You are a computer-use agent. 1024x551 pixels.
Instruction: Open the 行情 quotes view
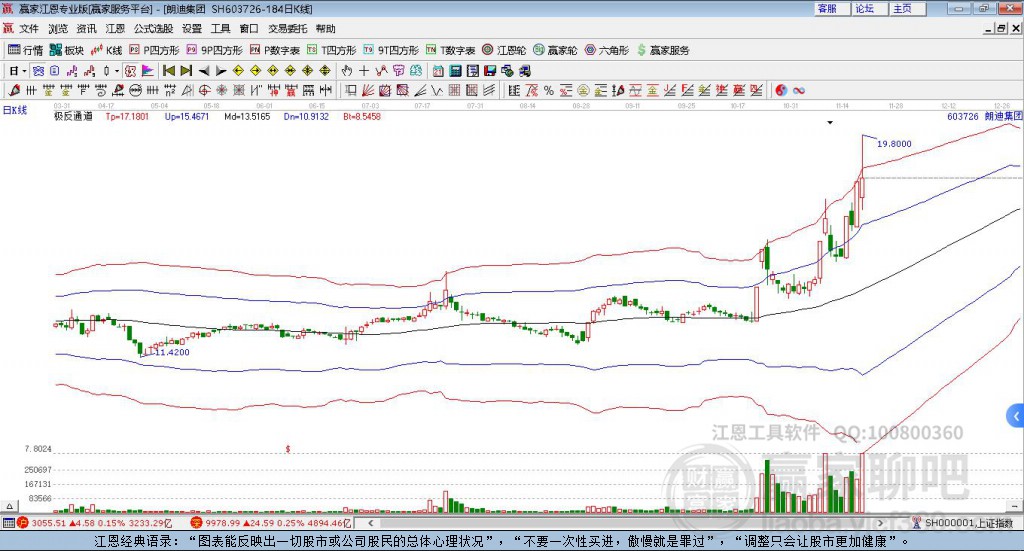(x=25, y=50)
